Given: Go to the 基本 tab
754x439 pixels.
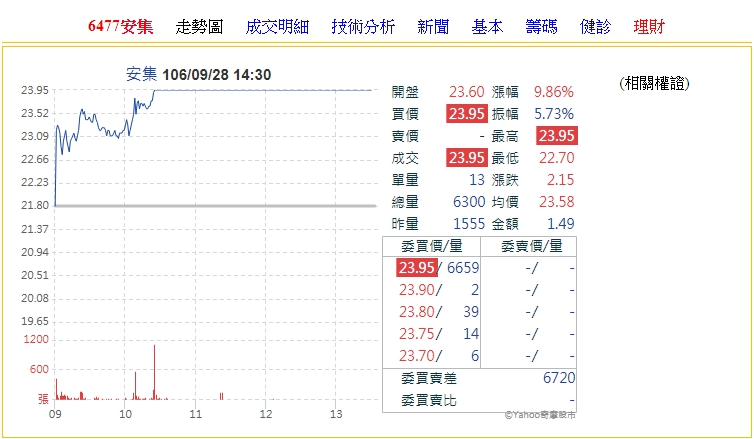Looking at the screenshot, I should click(487, 26).
